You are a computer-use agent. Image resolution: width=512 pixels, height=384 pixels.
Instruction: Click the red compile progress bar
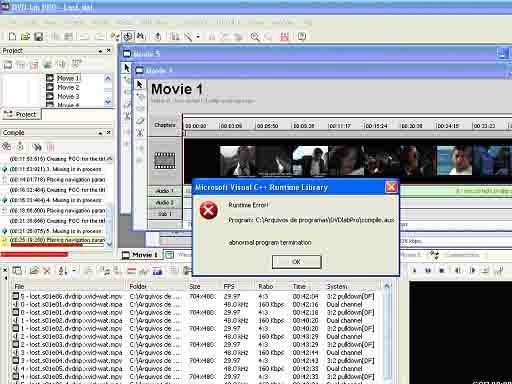(x=34, y=254)
